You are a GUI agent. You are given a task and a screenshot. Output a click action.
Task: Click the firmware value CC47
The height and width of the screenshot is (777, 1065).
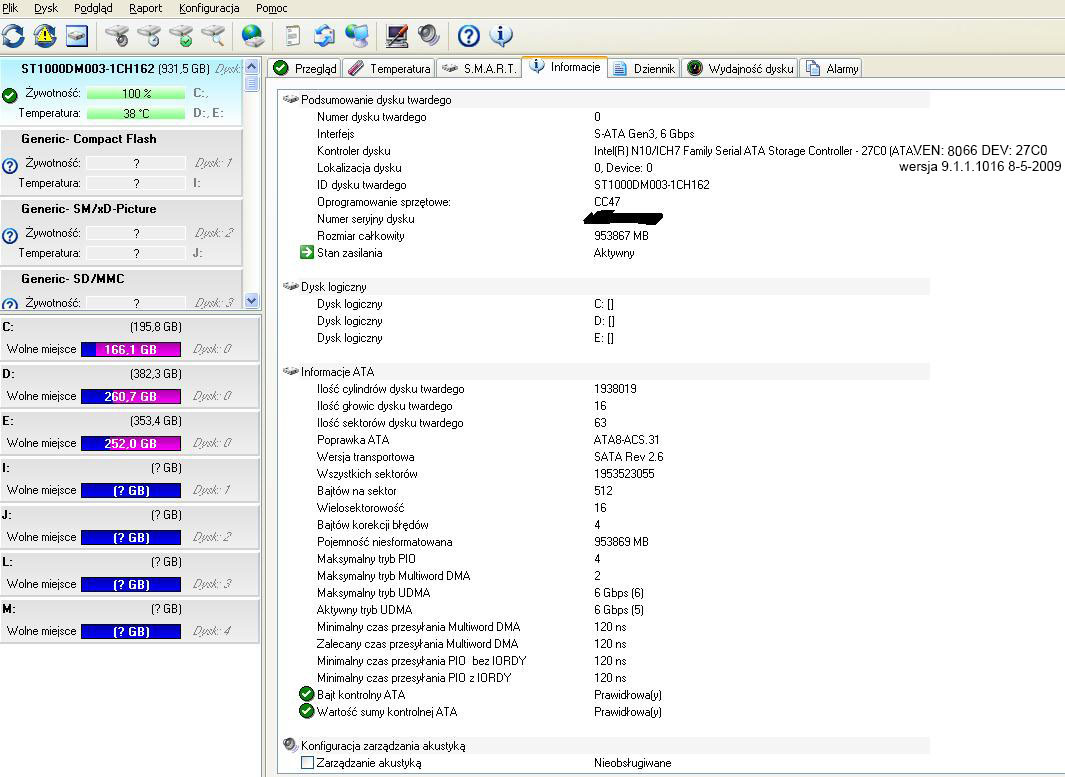pyautogui.click(x=607, y=202)
